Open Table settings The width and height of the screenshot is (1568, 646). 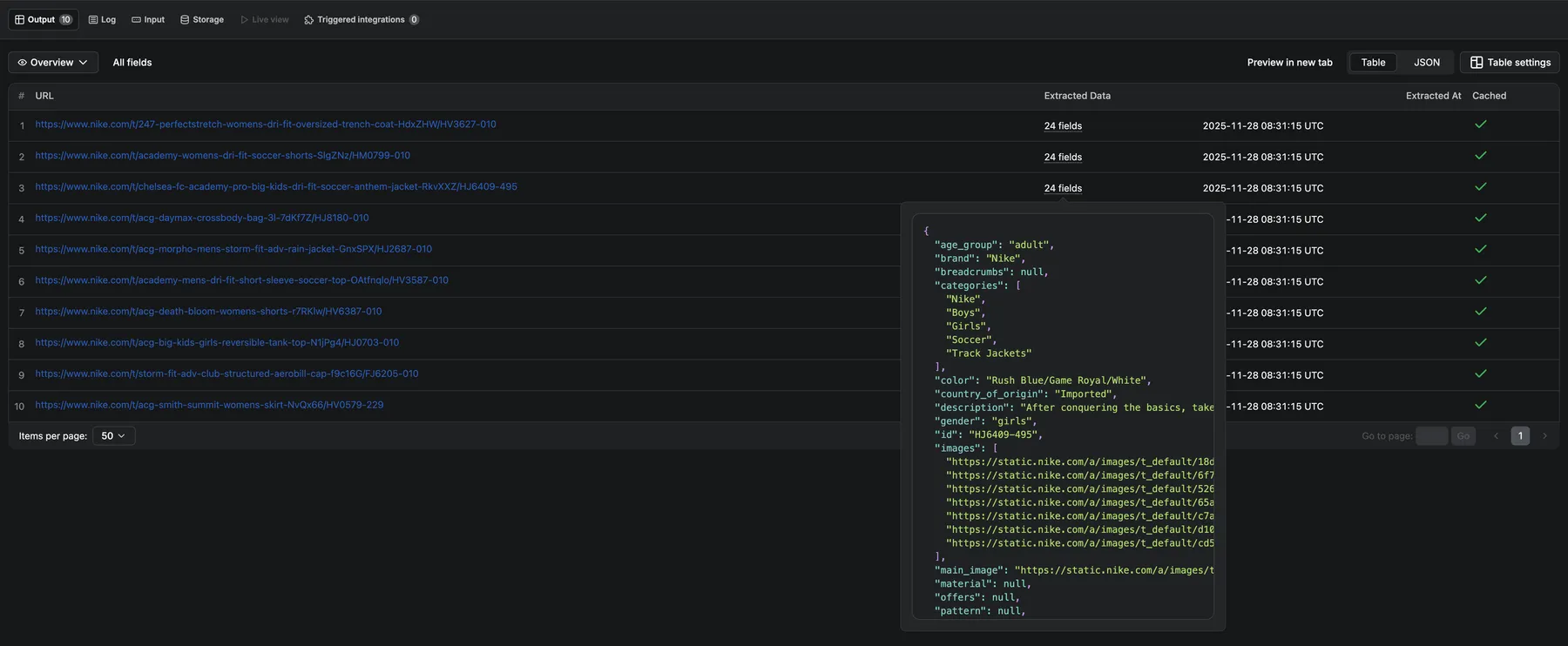click(1511, 63)
